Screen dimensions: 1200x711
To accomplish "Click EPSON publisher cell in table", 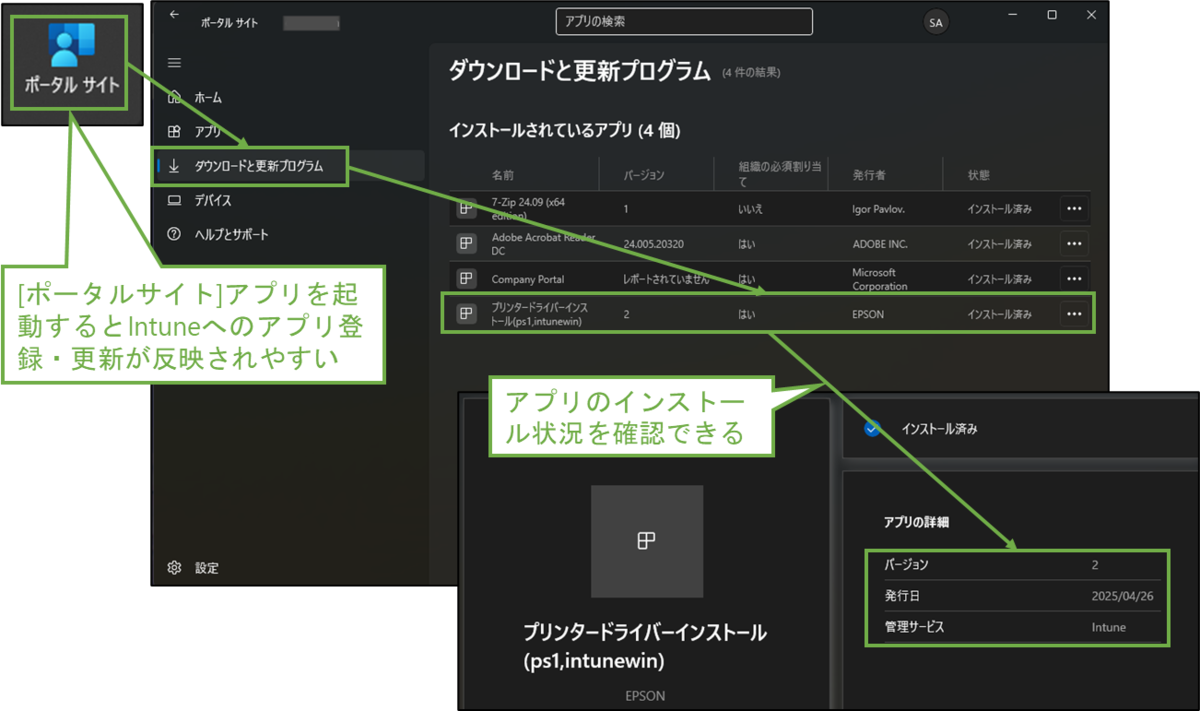I will pos(868,314).
